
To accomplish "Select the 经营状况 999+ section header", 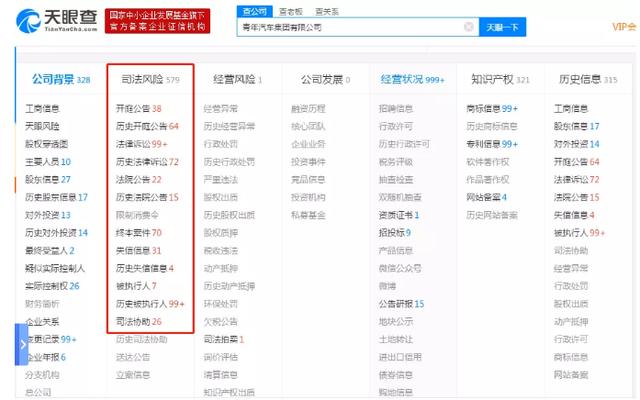I will pyautogui.click(x=412, y=79).
